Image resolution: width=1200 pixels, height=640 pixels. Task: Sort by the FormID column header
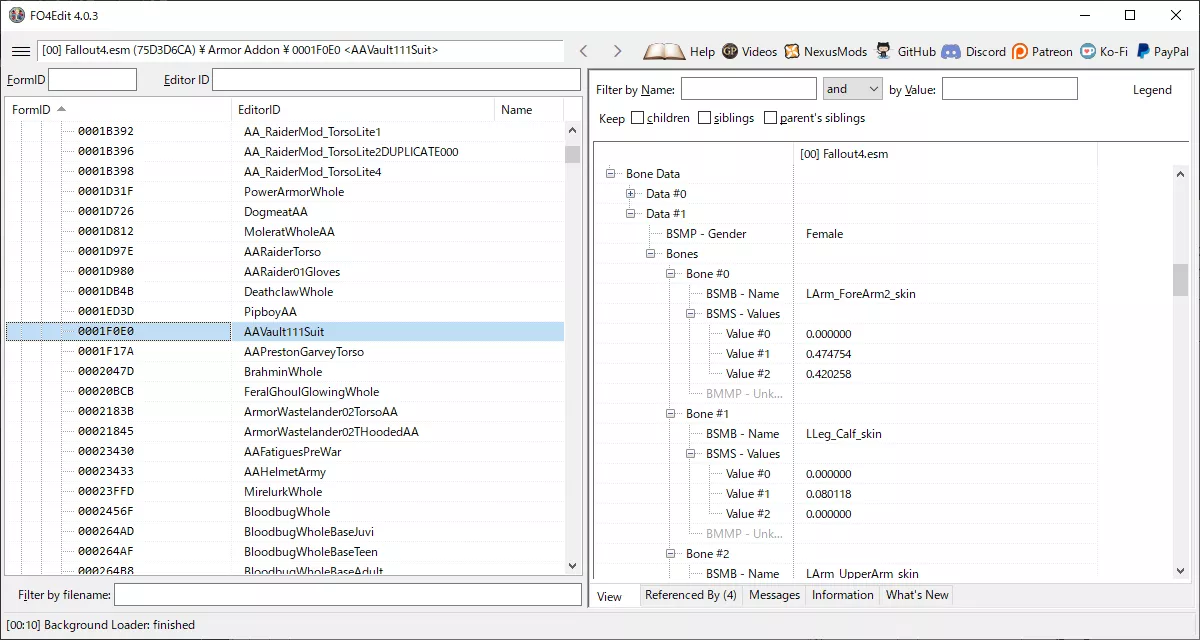[x=118, y=110]
